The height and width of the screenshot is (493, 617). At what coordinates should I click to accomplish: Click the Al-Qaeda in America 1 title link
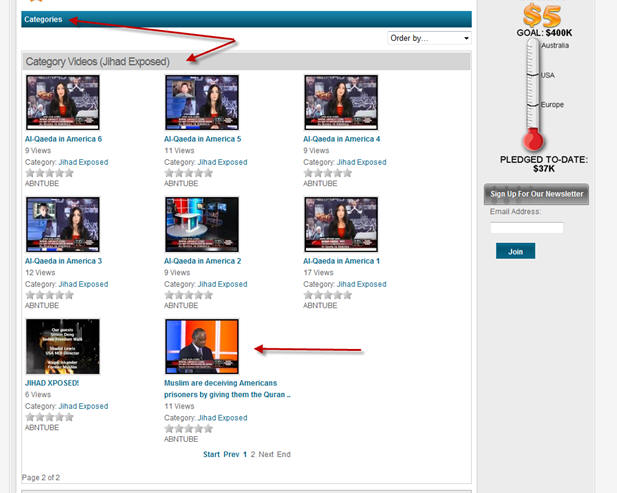(x=342, y=261)
